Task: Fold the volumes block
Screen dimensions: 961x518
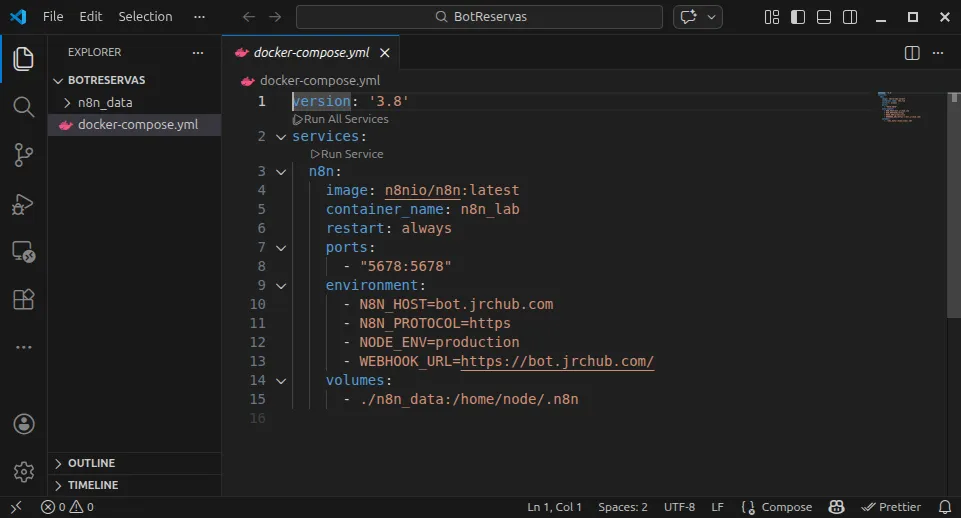Action: point(281,381)
